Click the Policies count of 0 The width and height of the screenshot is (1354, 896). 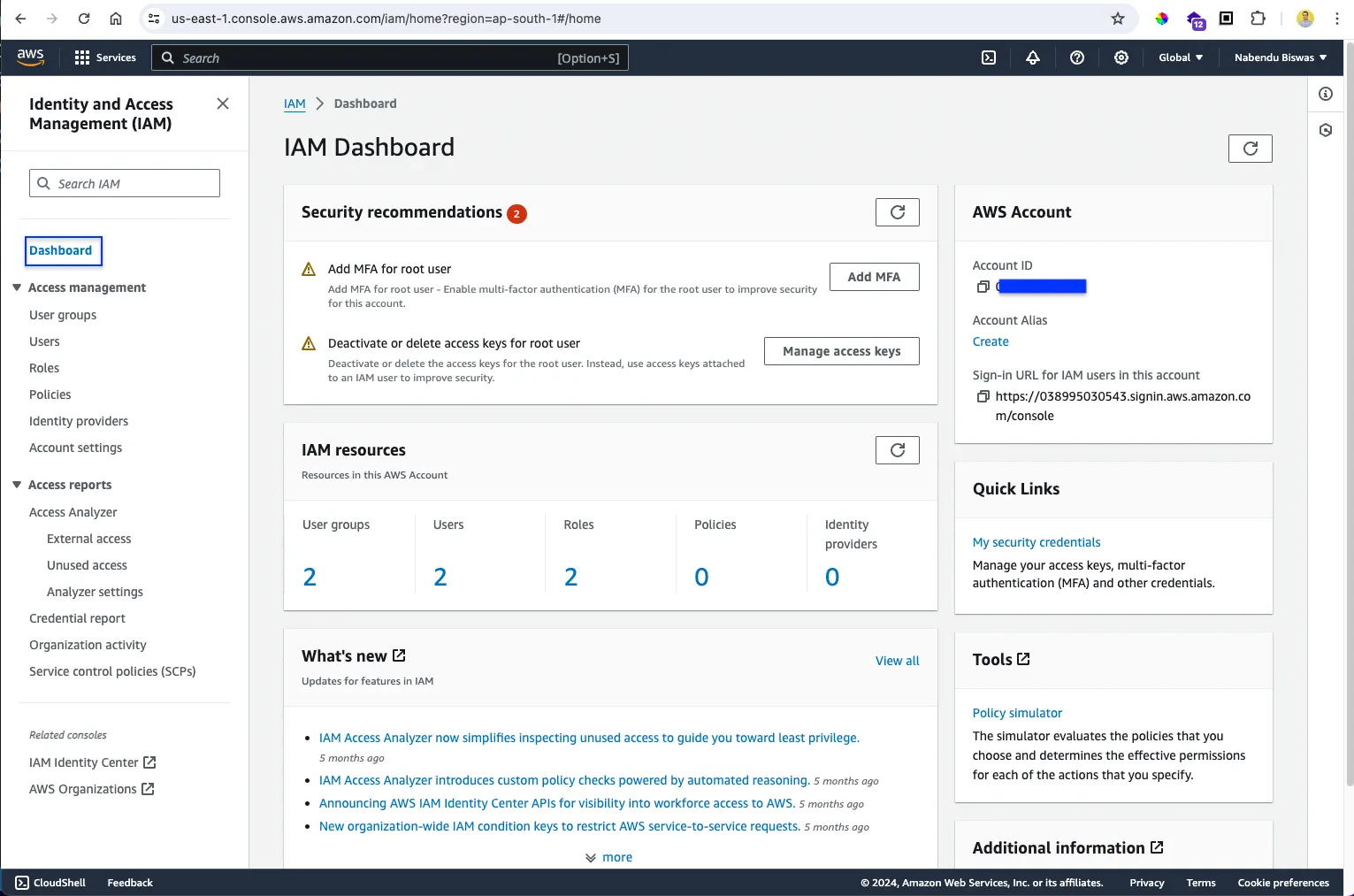click(x=701, y=578)
